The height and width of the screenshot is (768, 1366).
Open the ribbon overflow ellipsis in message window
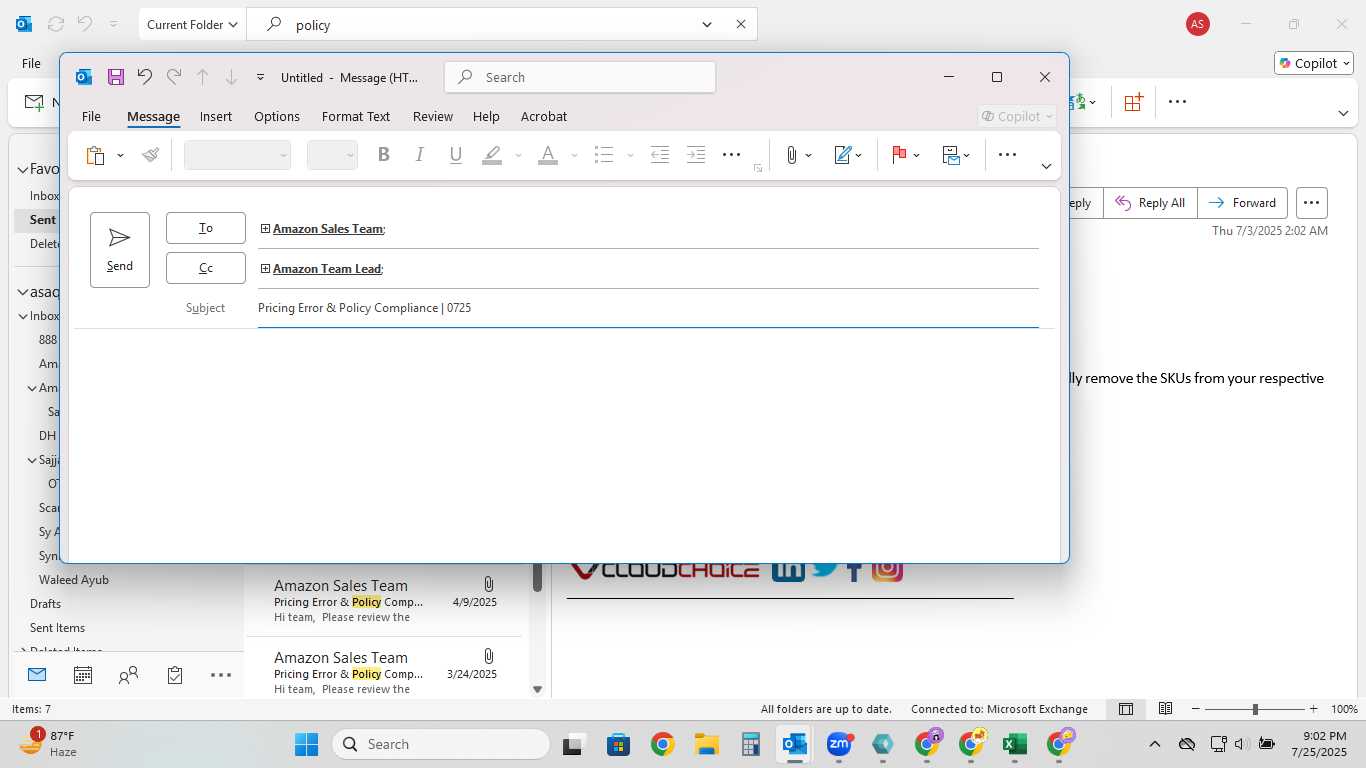point(1007,155)
